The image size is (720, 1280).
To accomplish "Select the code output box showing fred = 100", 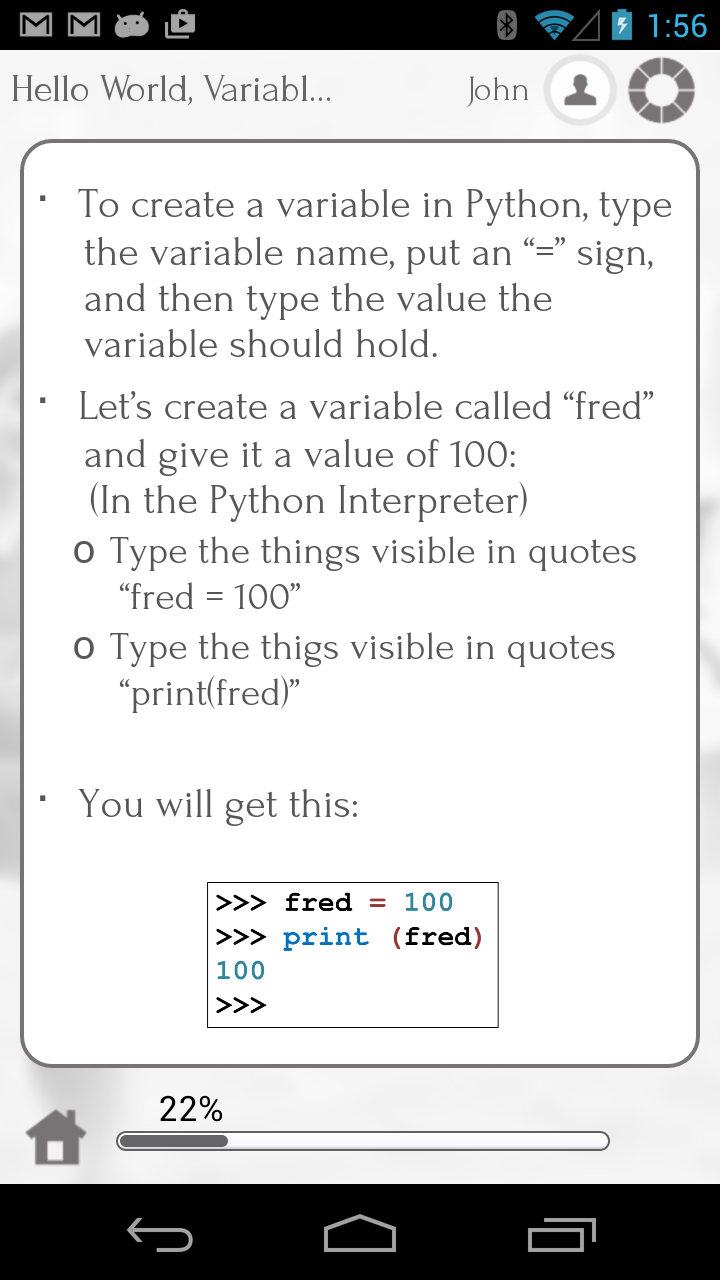I will pyautogui.click(x=352, y=953).
